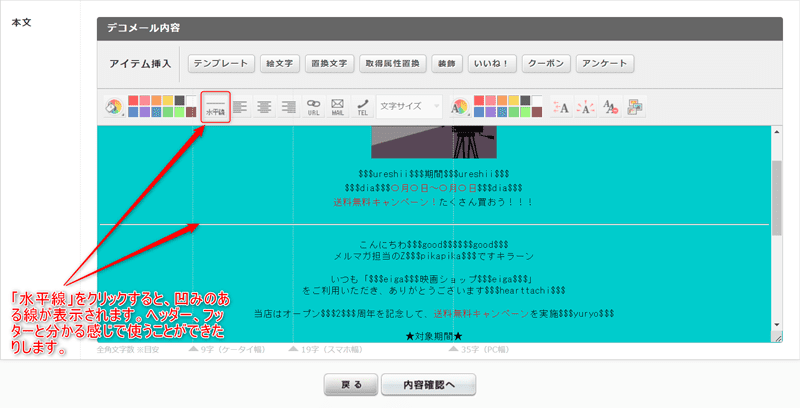Viewport: 800px width, 408px height.
Task: Insert an アンケート survey item
Action: click(605, 64)
